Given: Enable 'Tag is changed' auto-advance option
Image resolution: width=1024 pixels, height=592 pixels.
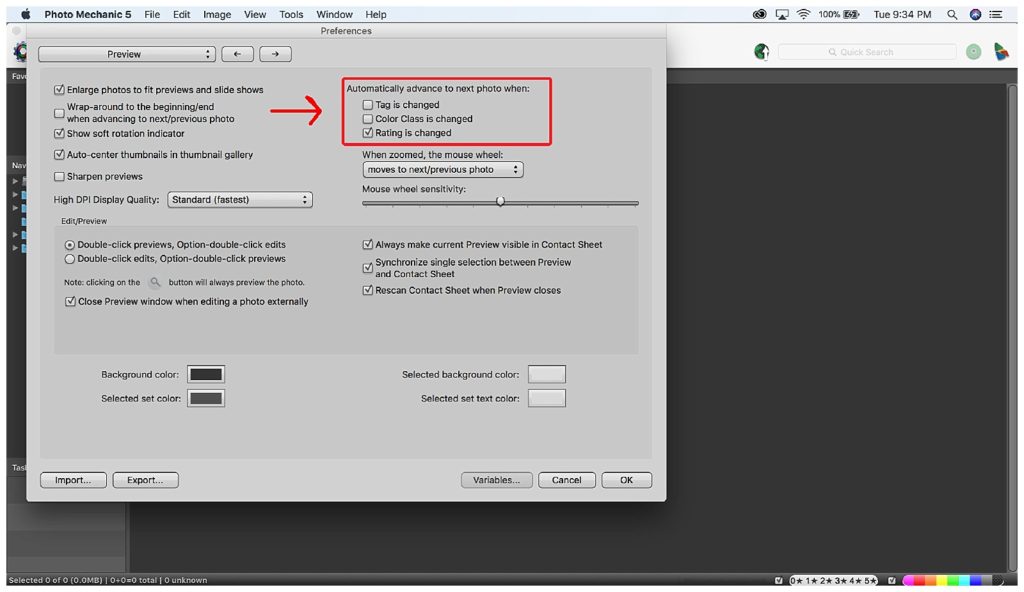Looking at the screenshot, I should pos(368,105).
